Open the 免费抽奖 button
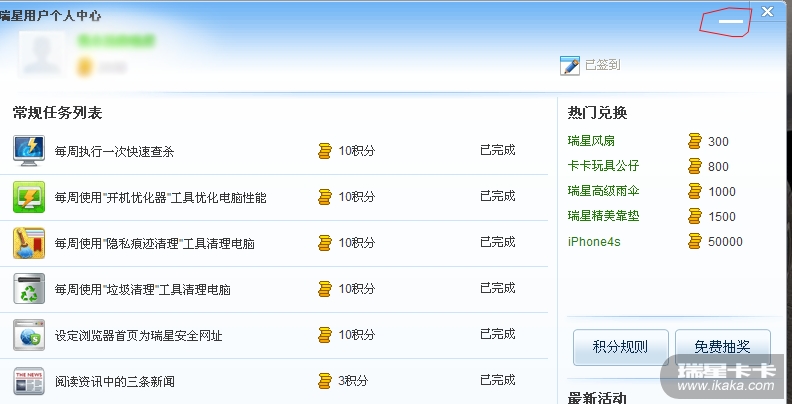This screenshot has height=404, width=792. click(722, 347)
